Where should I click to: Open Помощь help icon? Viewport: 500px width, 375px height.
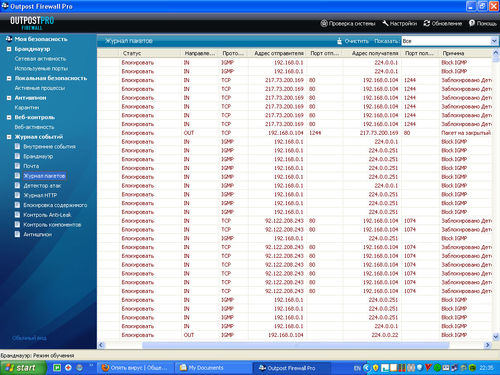coord(472,23)
